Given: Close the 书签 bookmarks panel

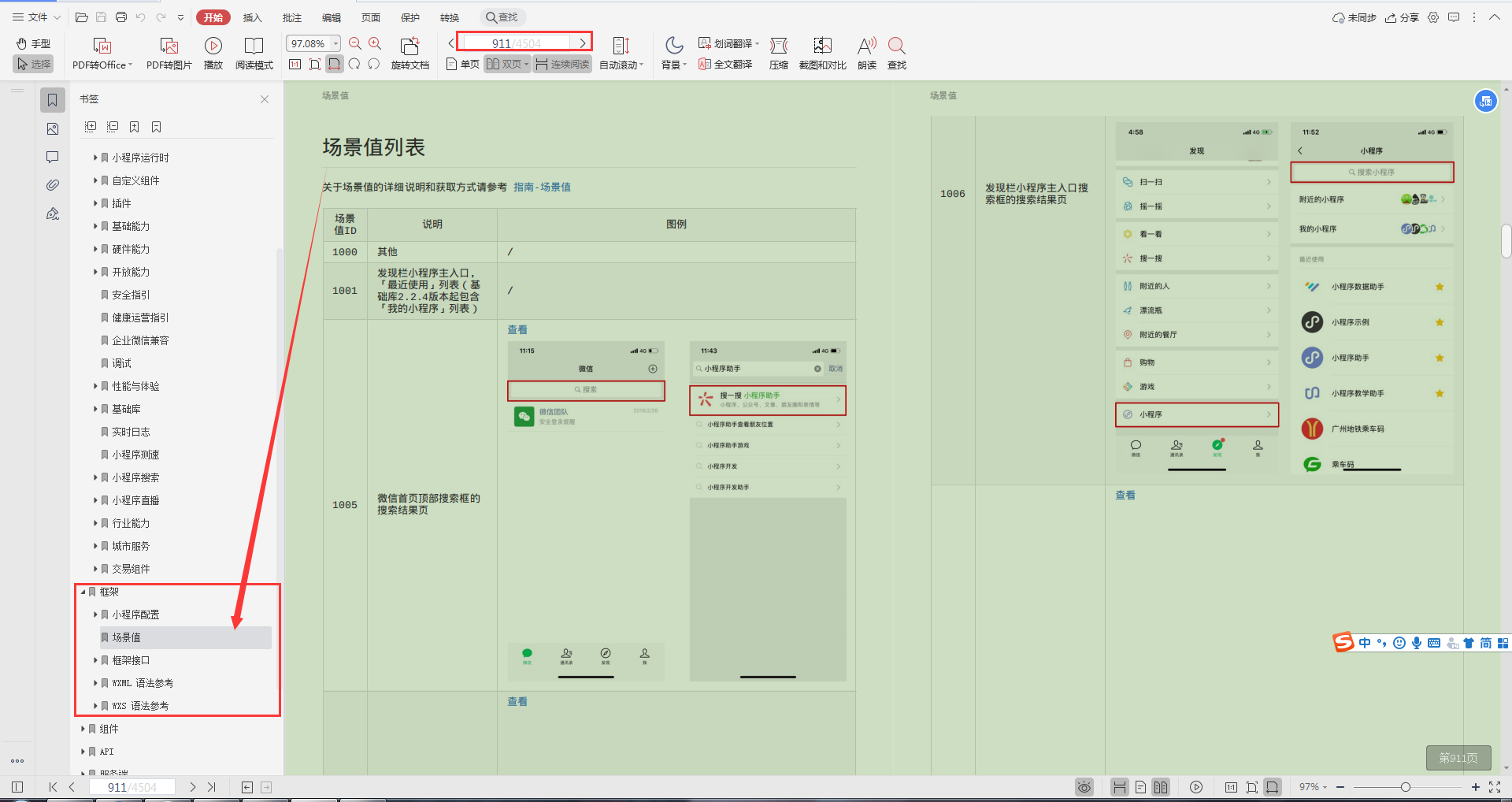Looking at the screenshot, I should pos(265,99).
